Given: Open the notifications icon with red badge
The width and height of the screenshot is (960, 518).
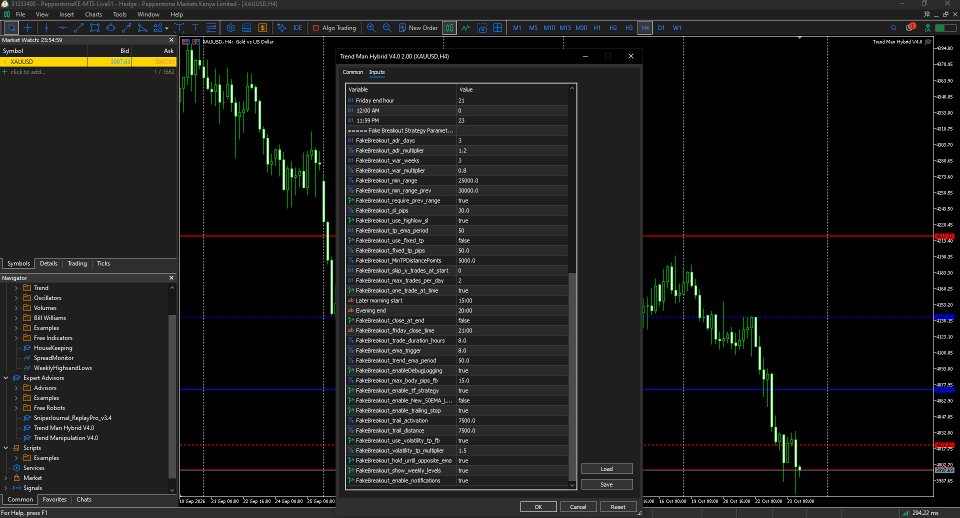Looking at the screenshot, I should [x=910, y=28].
